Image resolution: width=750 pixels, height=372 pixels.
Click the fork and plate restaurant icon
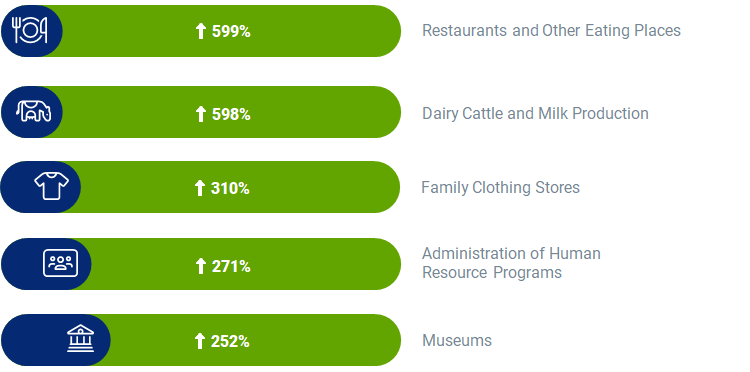click(30, 31)
